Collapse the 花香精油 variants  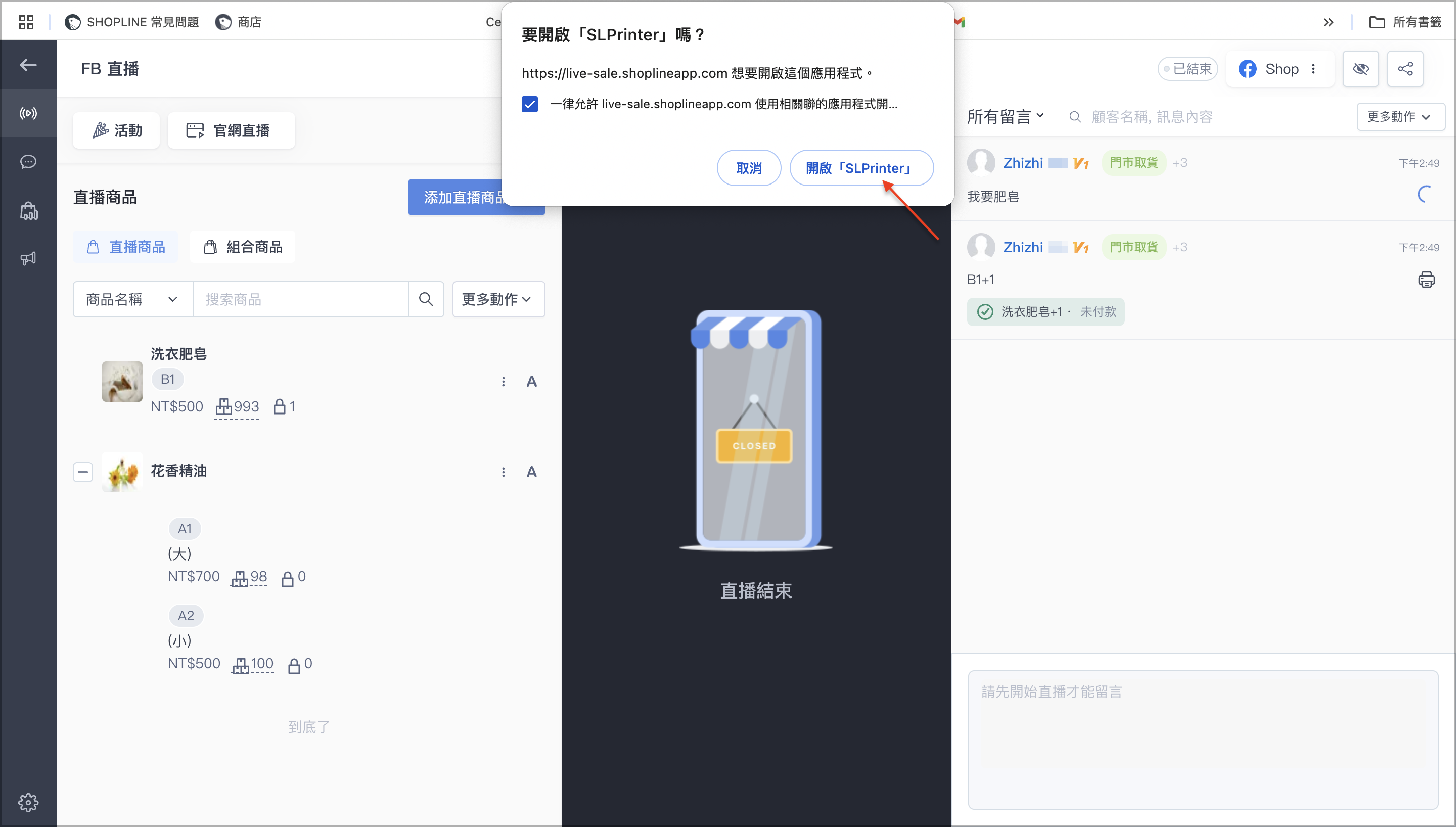(83, 472)
